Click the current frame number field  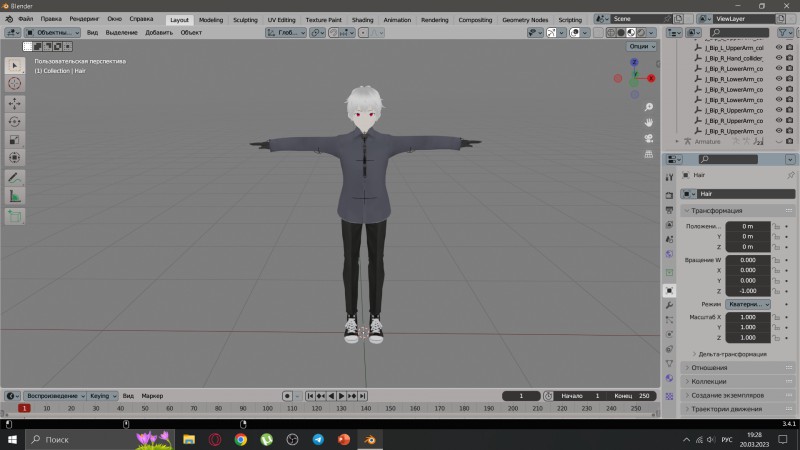pyautogui.click(x=521, y=396)
